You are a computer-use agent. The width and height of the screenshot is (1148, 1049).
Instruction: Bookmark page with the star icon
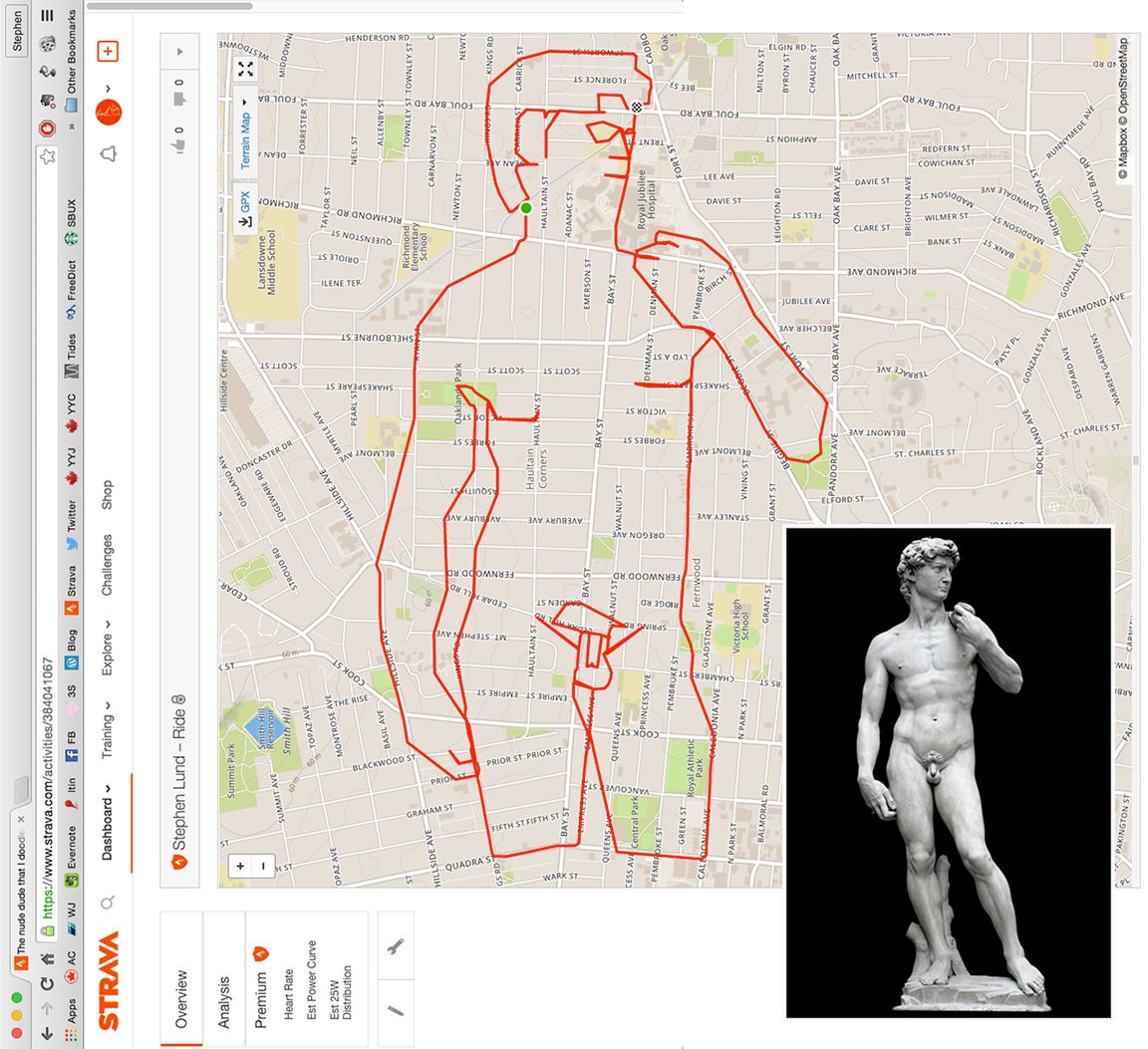(x=48, y=156)
